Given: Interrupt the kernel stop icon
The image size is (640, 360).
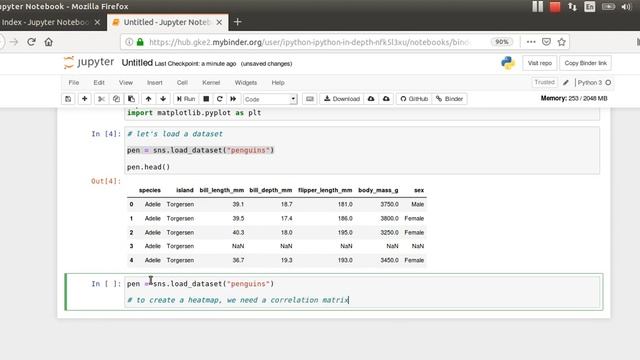Looking at the screenshot, I should pyautogui.click(x=206, y=99).
